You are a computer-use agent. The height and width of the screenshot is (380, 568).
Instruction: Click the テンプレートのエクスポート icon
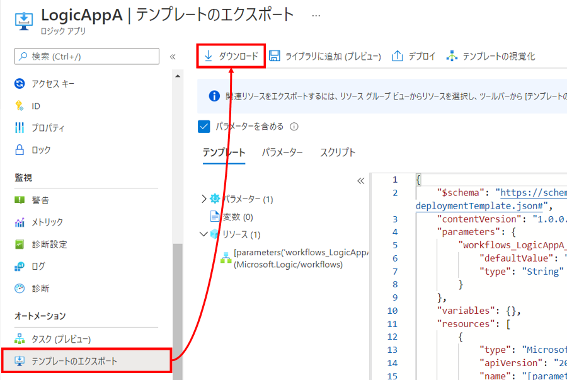tap(20, 361)
